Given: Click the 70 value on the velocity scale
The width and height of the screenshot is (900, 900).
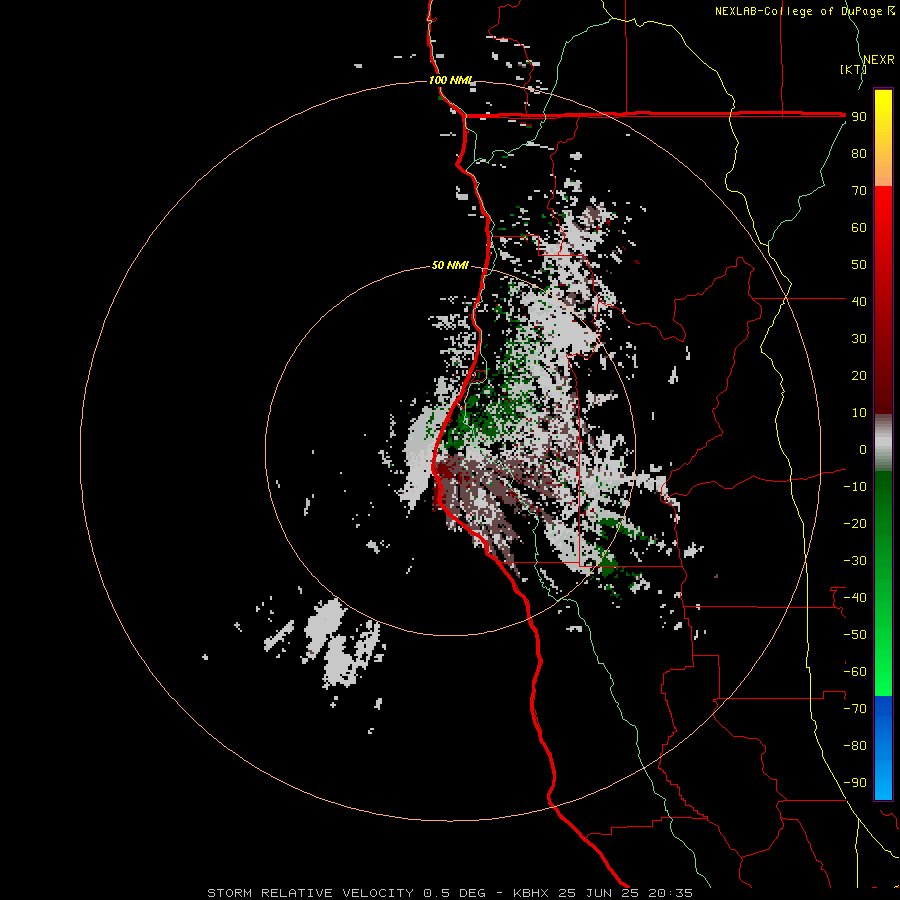Looking at the screenshot, I should point(859,191).
